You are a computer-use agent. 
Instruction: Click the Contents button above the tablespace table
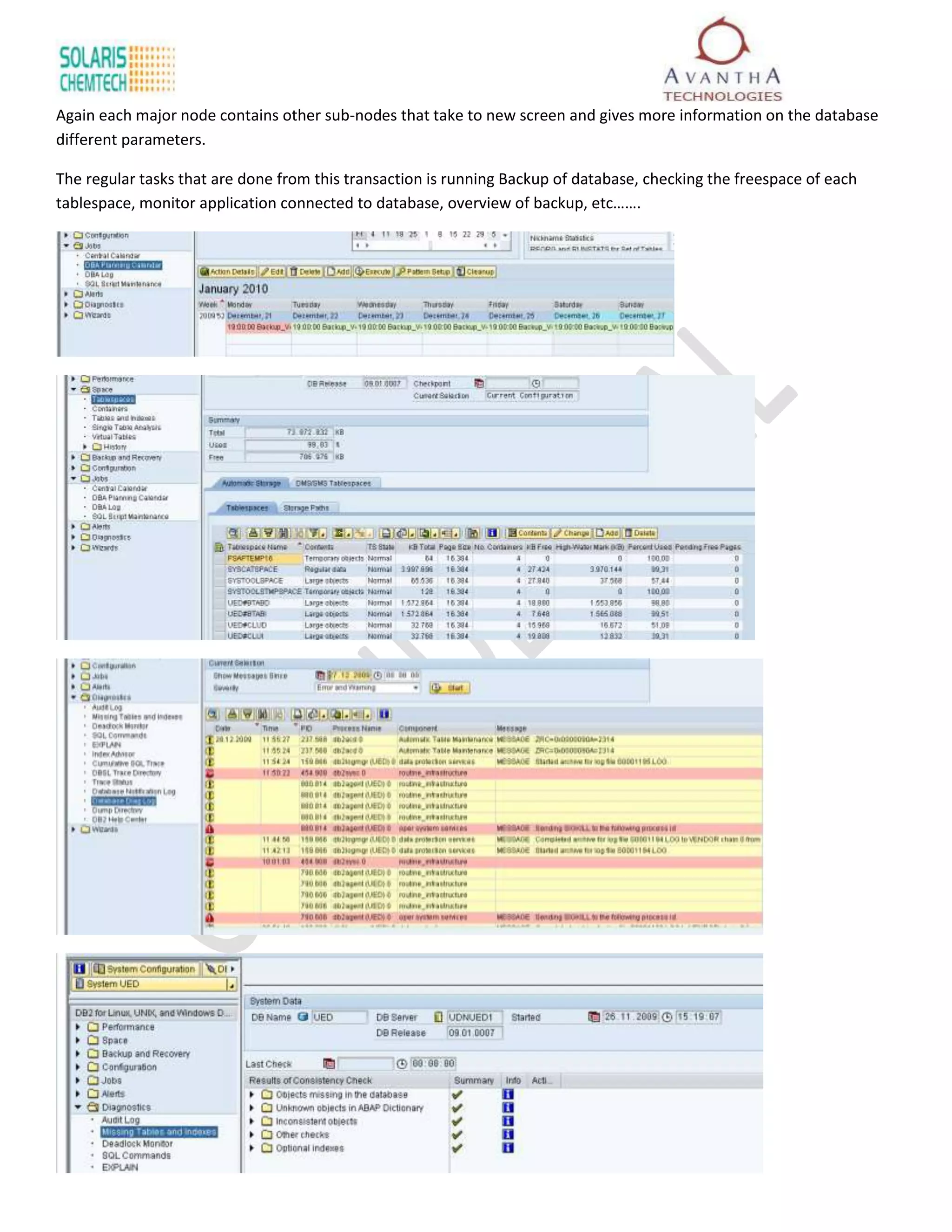tap(528, 533)
